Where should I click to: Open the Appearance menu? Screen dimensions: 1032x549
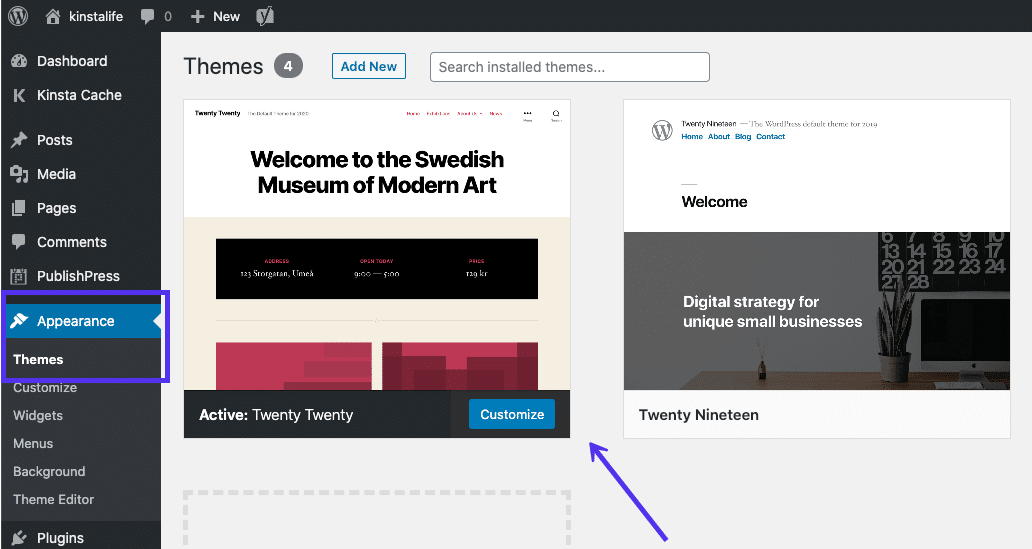click(75, 321)
